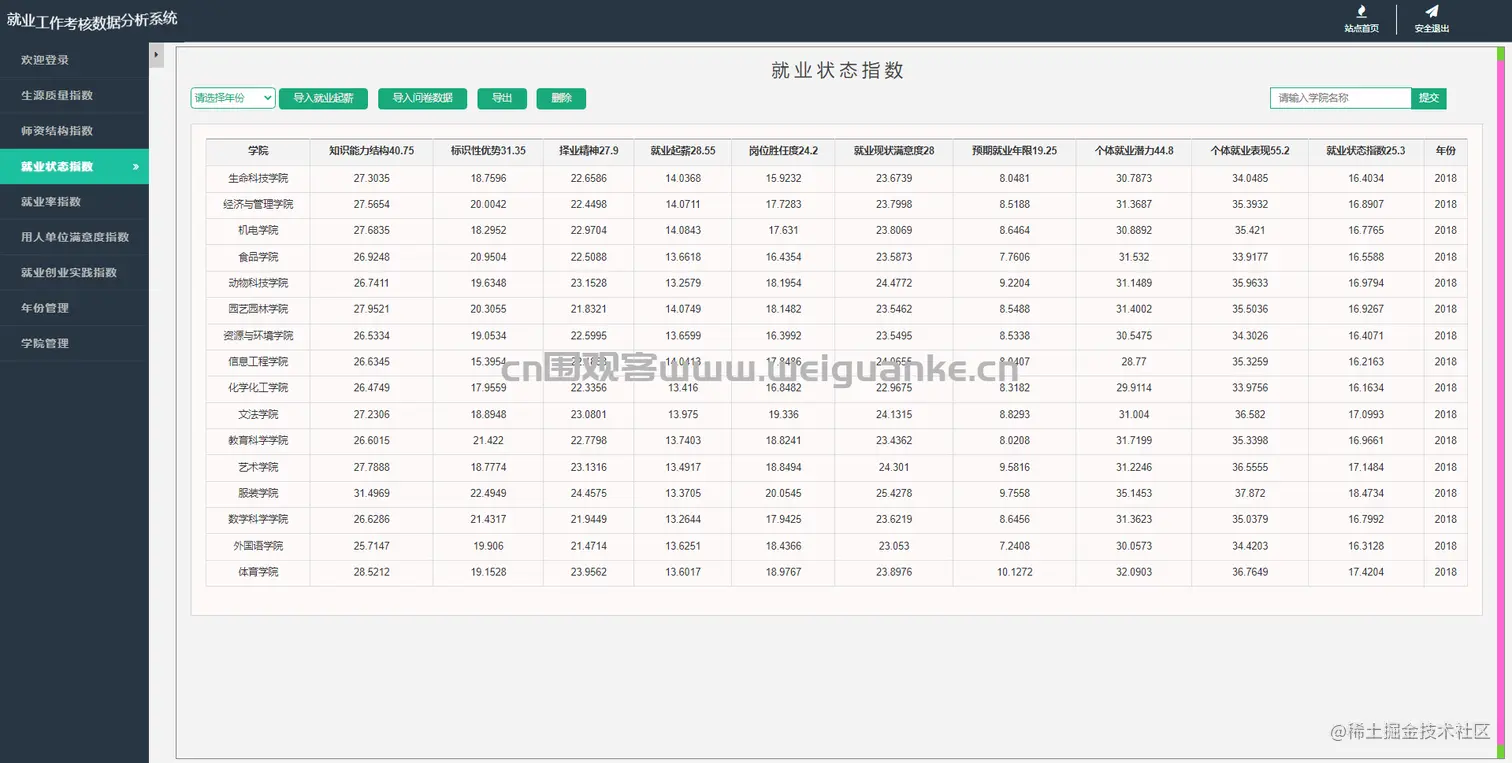Select the 数学科学学院 row name cell

(x=258, y=519)
